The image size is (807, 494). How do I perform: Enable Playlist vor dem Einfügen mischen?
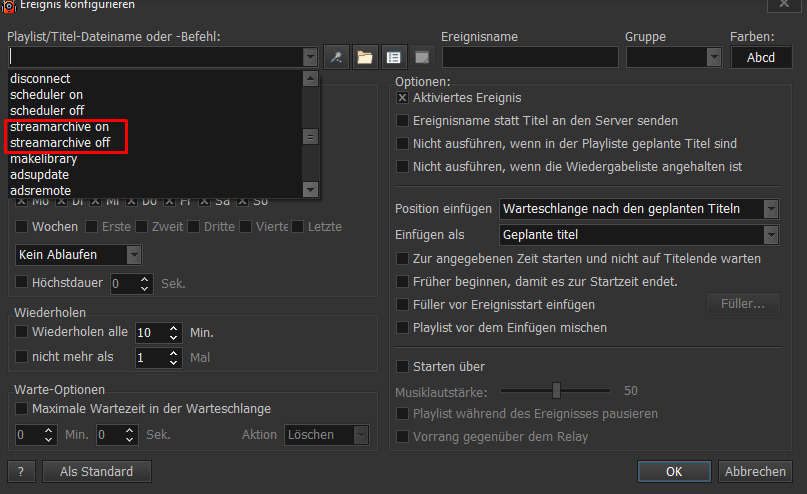point(403,327)
